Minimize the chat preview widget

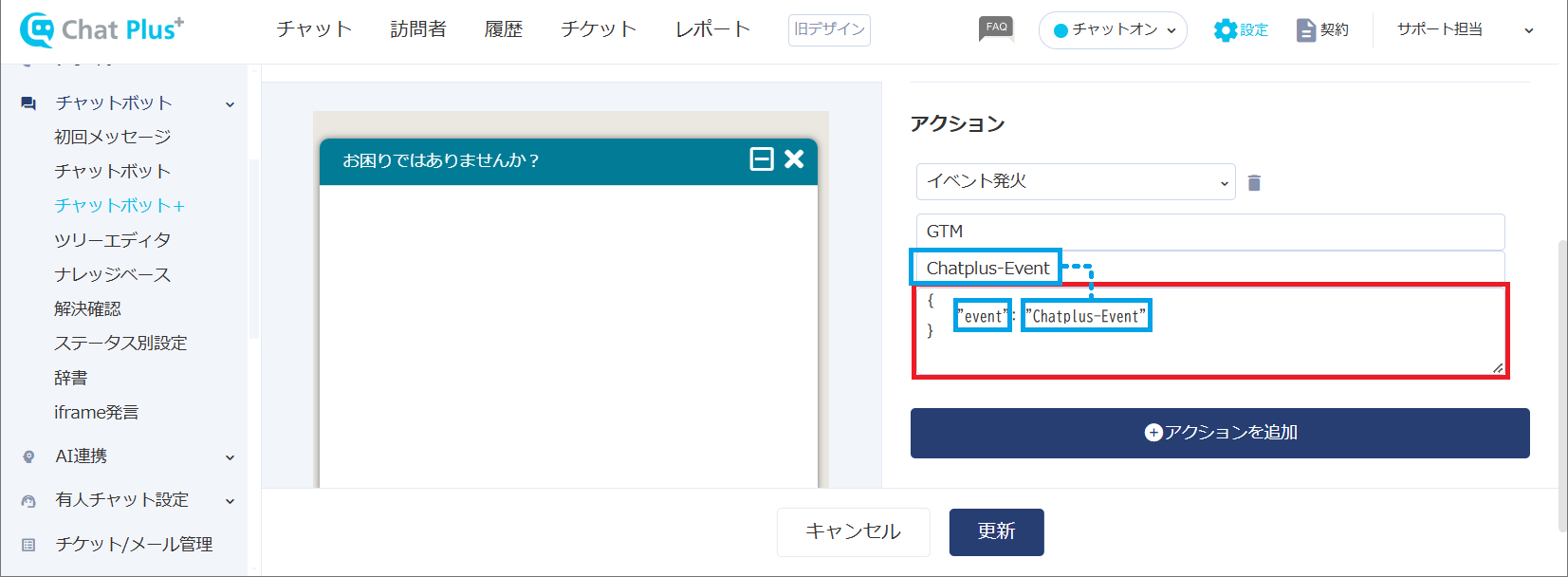point(762,158)
